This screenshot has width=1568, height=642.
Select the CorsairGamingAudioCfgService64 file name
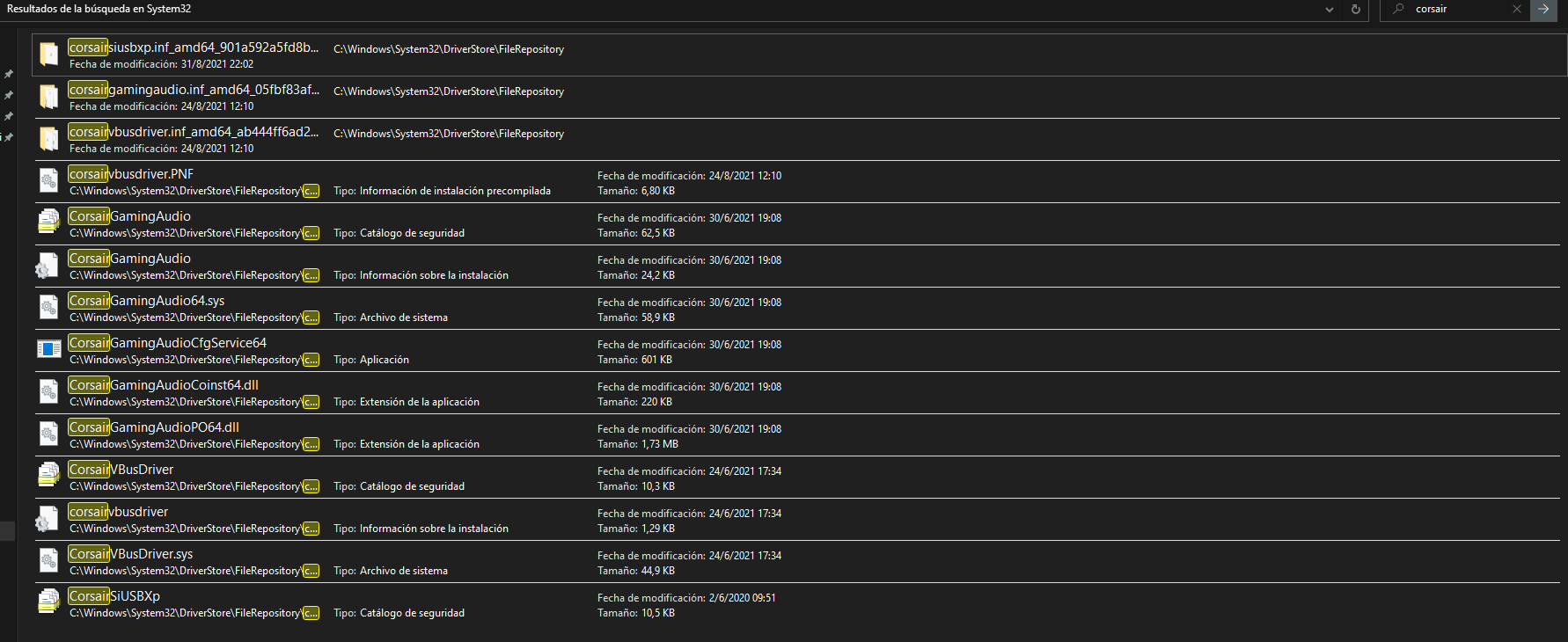point(168,343)
